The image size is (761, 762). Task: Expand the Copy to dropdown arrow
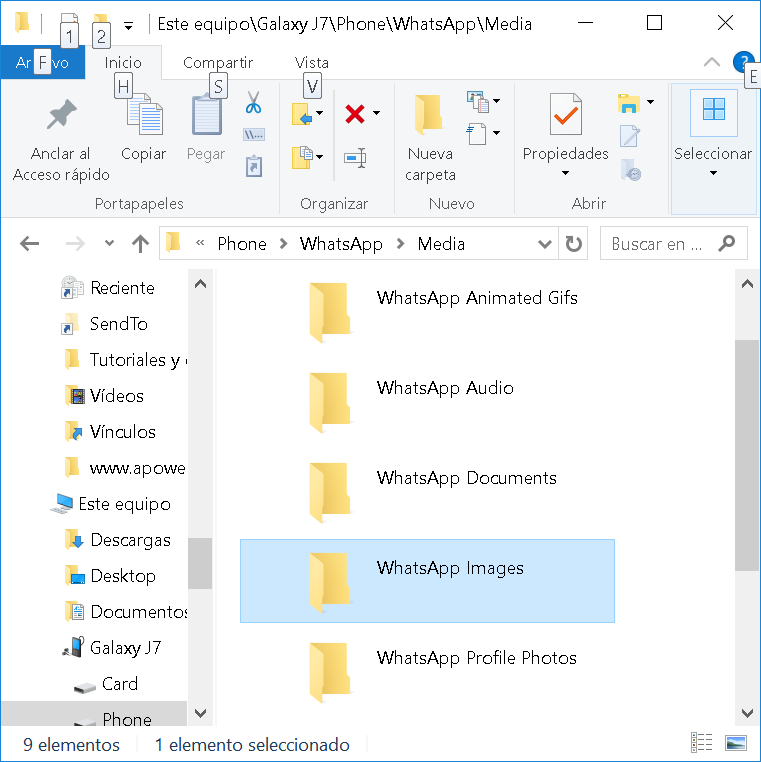tap(319, 156)
